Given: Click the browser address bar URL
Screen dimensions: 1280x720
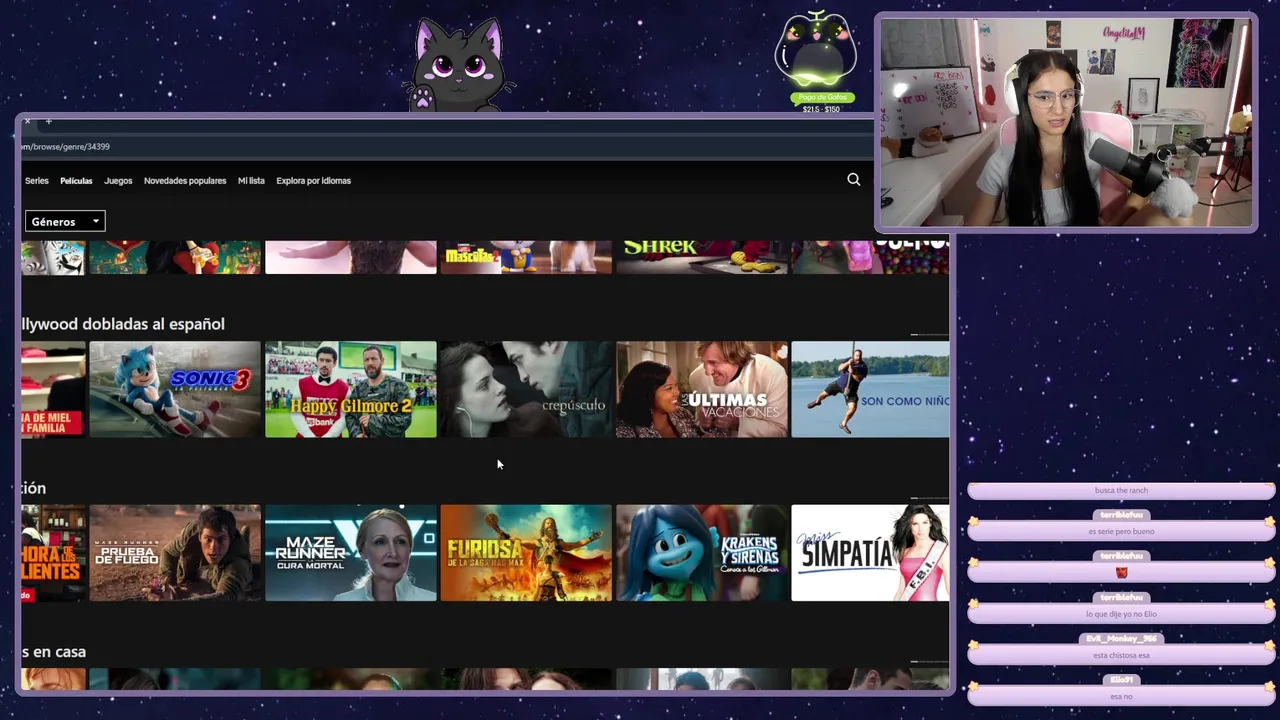Looking at the screenshot, I should coord(66,147).
